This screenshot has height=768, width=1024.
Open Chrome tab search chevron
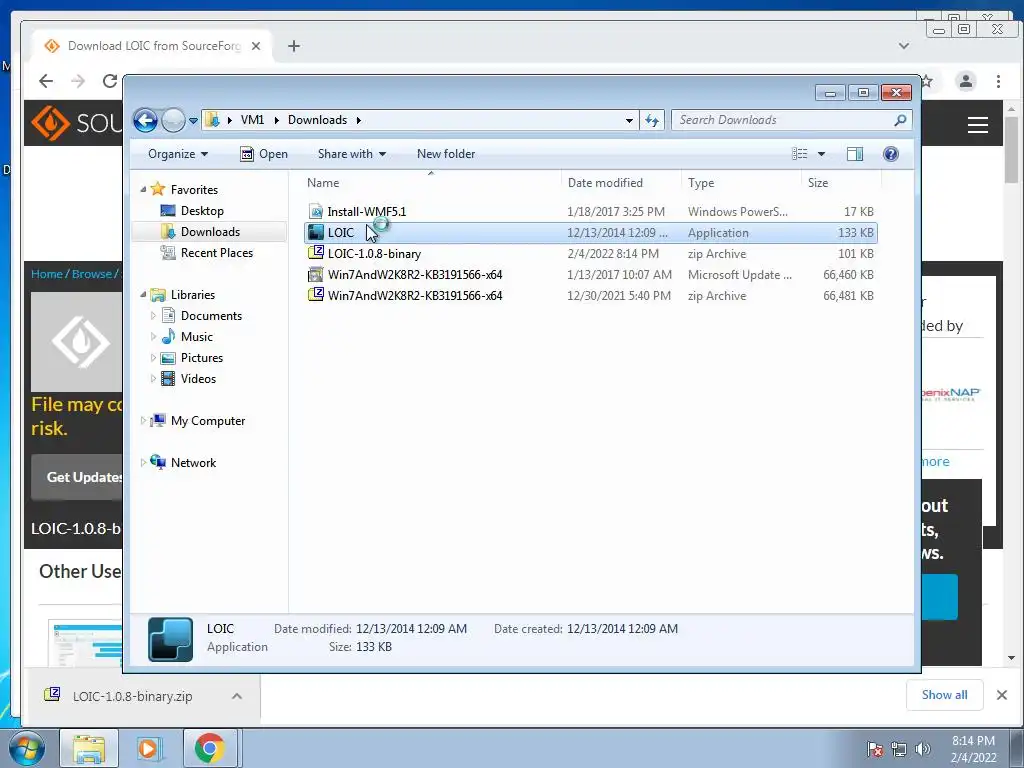(904, 46)
